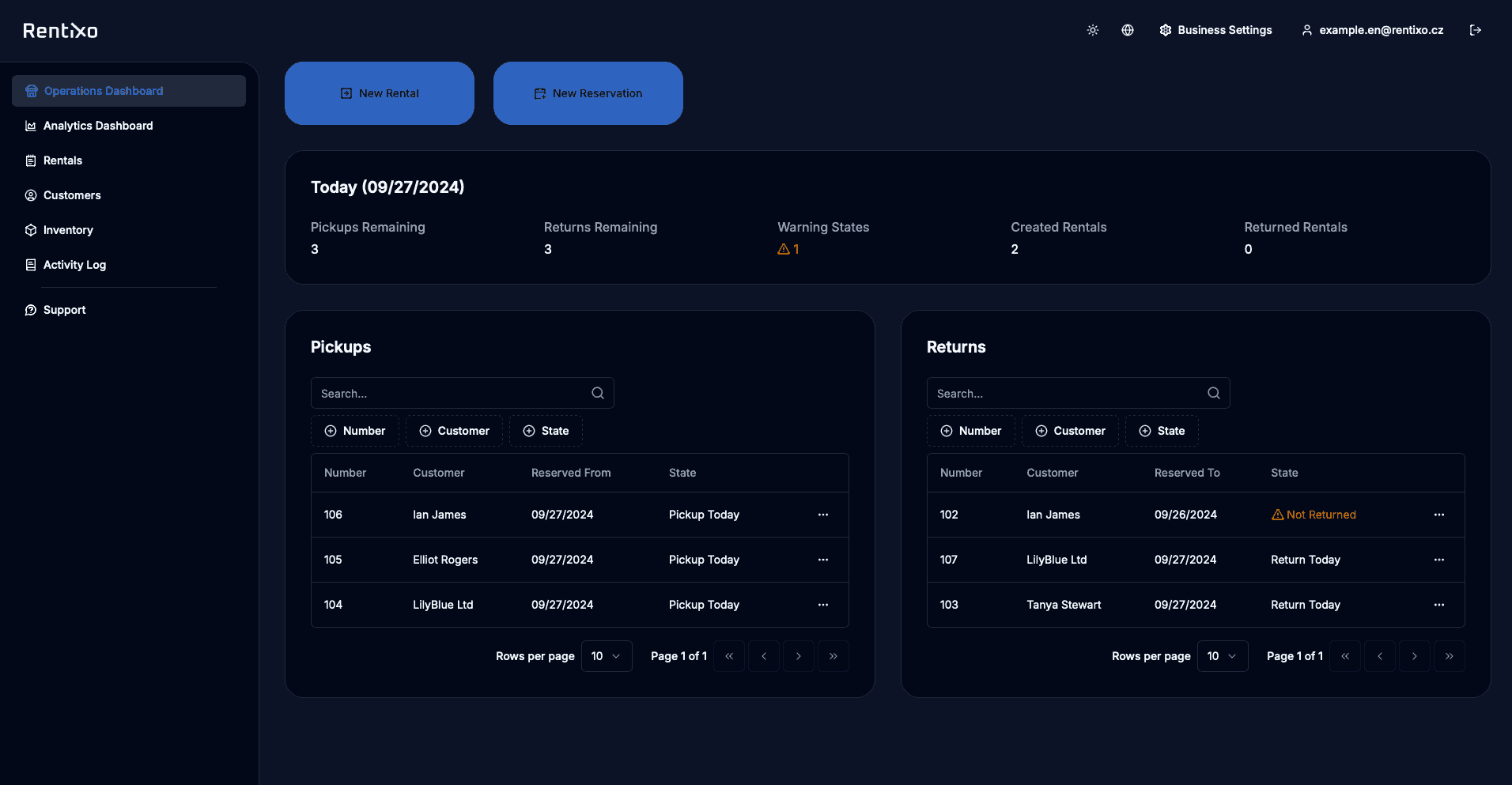Open the actions menu for rental 106
1512x785 pixels.
pos(822,515)
